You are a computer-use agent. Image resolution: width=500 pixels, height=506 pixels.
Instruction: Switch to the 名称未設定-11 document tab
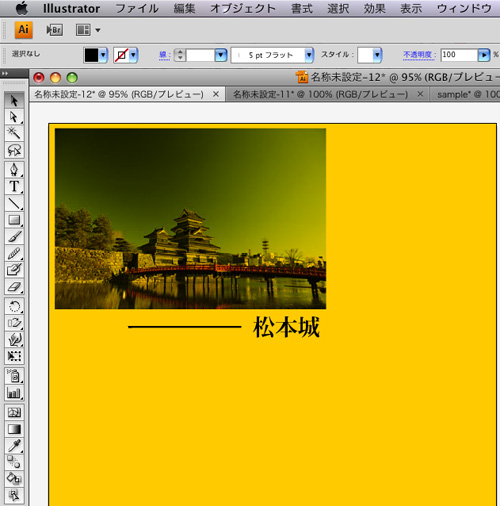[x=320, y=94]
